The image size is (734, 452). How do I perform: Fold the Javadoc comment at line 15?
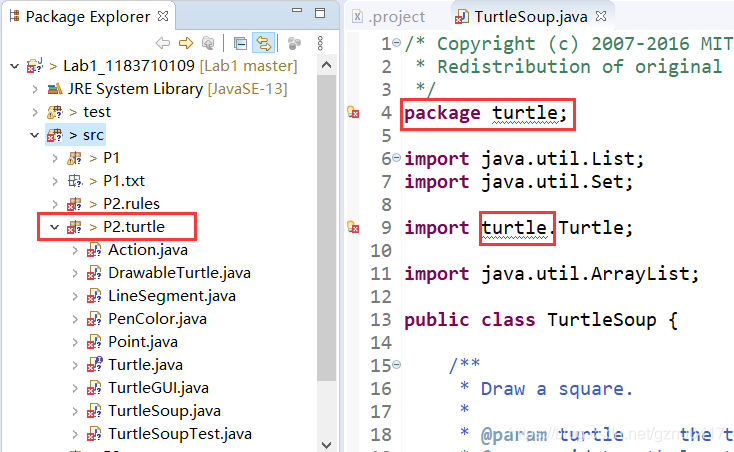coord(396,364)
